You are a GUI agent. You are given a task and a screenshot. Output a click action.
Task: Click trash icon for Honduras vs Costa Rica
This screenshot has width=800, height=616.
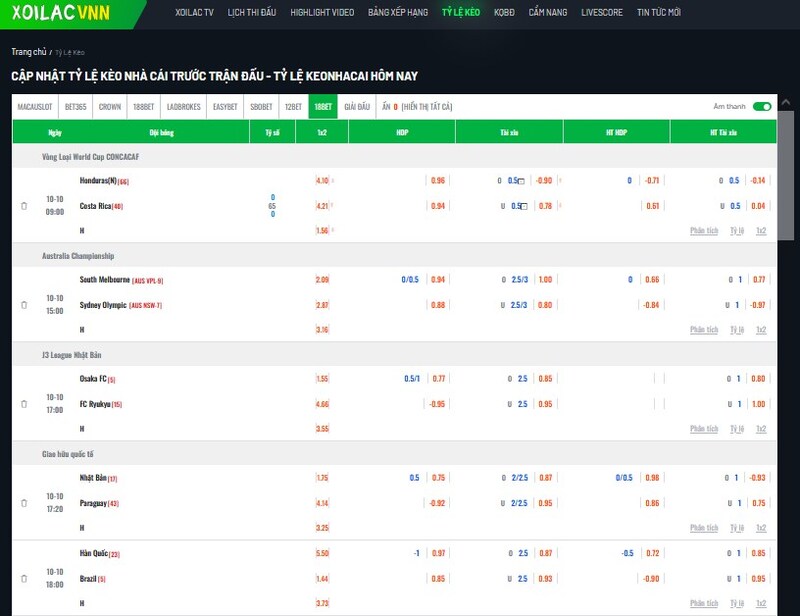click(24, 206)
